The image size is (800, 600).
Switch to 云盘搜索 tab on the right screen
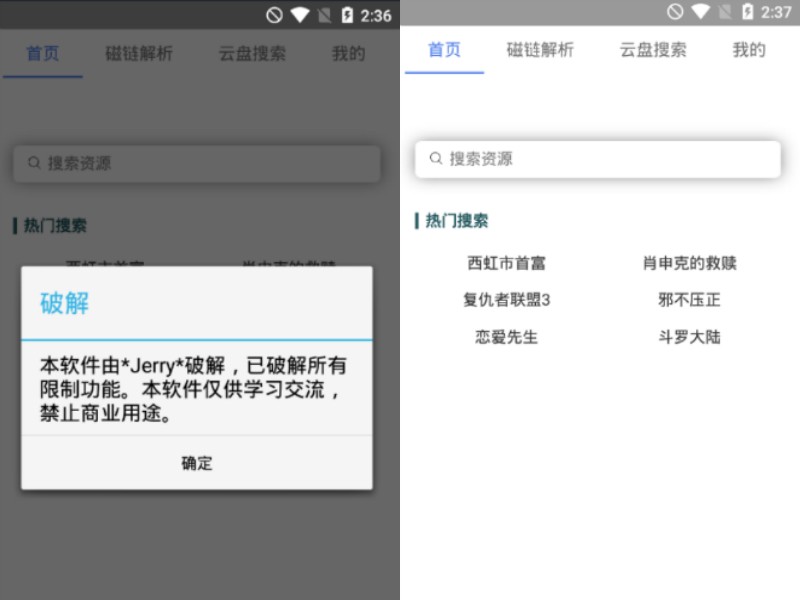pos(653,50)
